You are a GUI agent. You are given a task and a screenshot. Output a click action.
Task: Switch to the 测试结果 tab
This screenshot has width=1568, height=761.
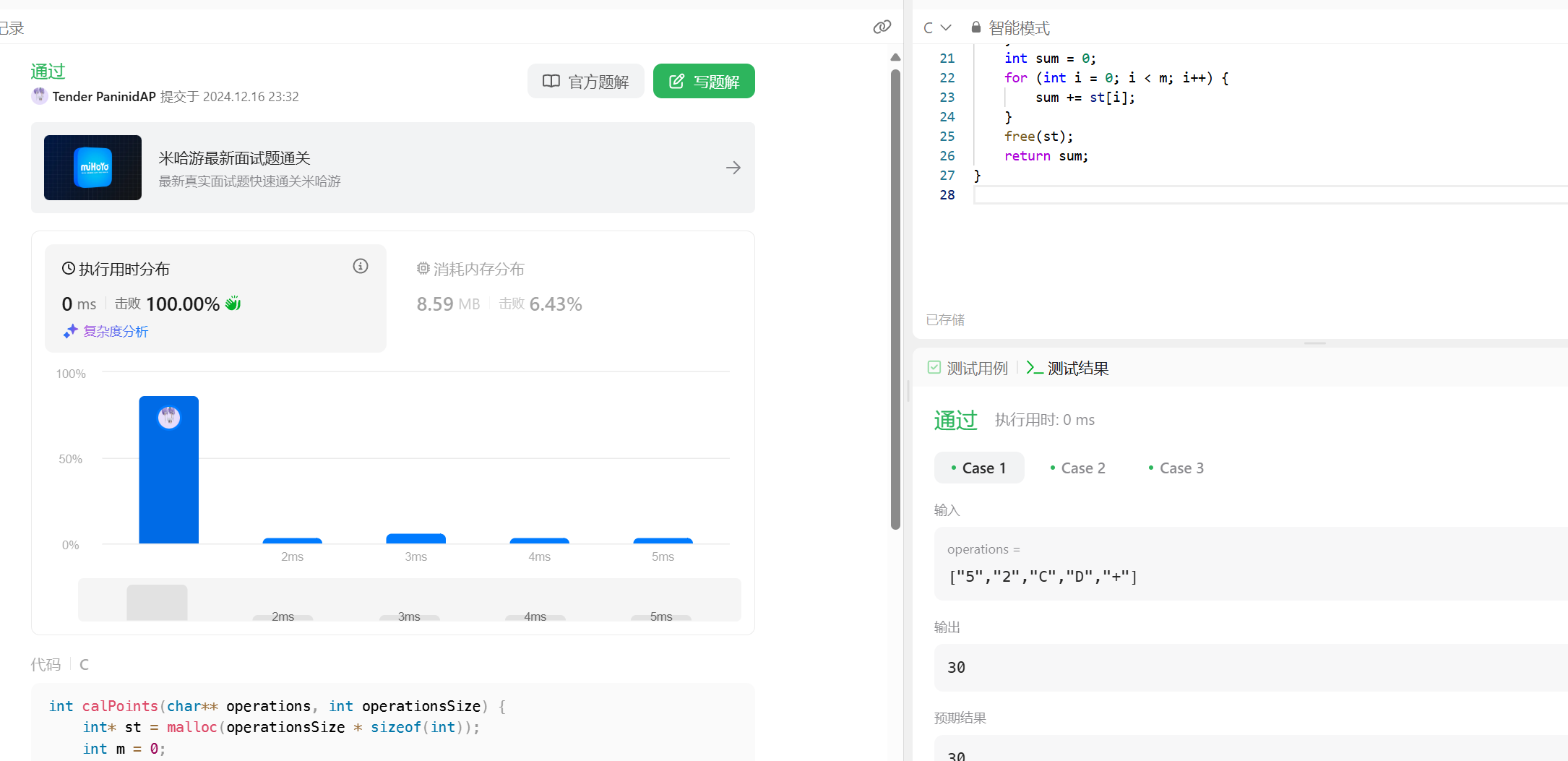click(1068, 369)
